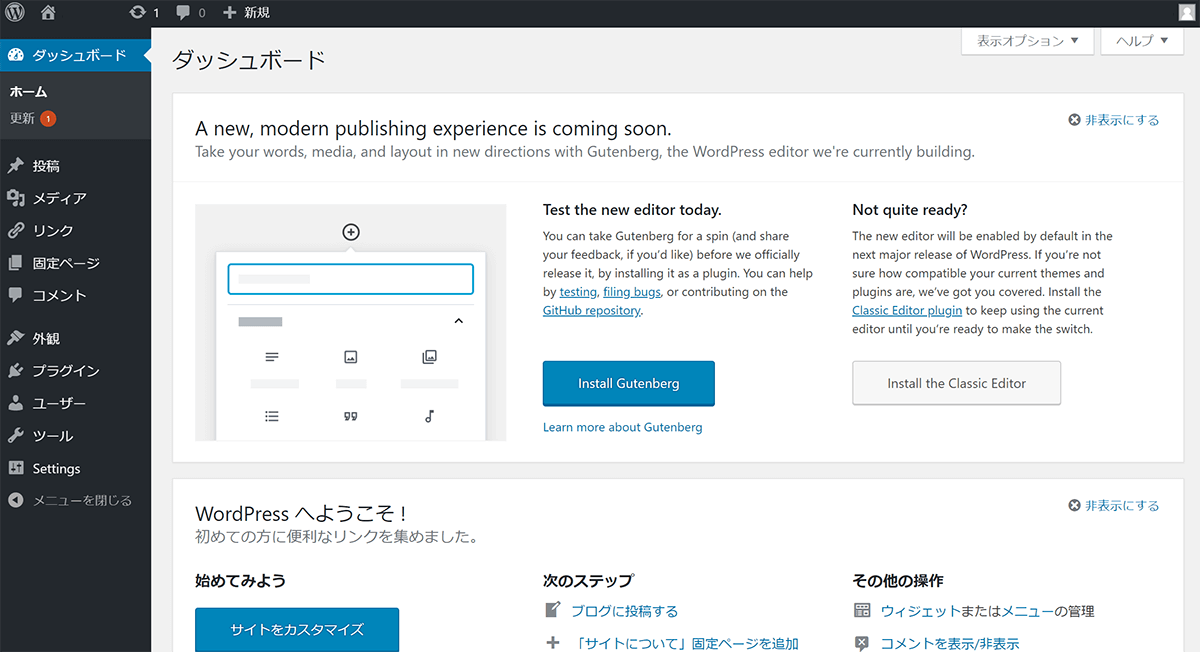This screenshot has height=652, width=1200.
Task: Open comments bubble icon in admin bar
Action: click(x=183, y=13)
